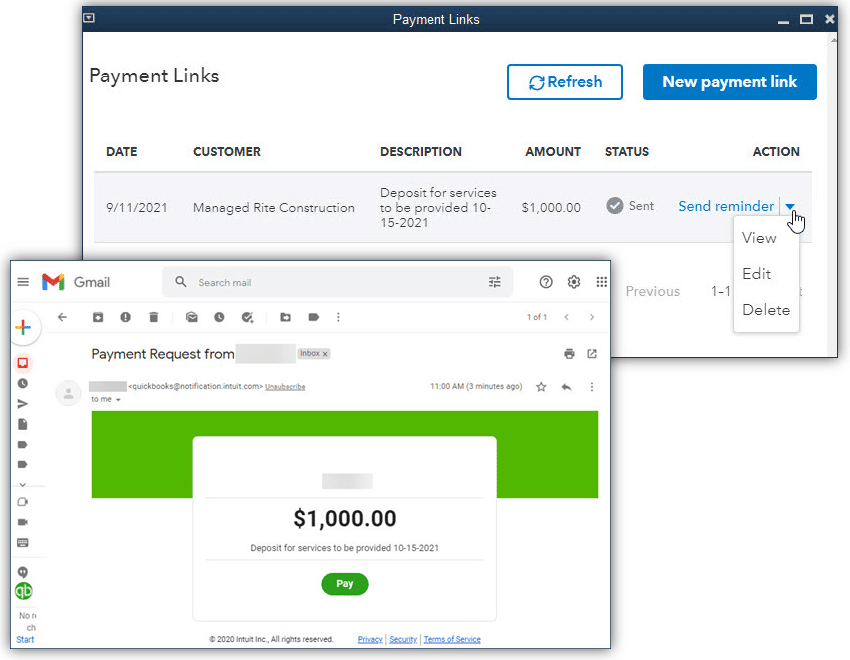850x660 pixels.
Task: Expand More labels chevron in Gmail sidebar
Action: [23, 484]
